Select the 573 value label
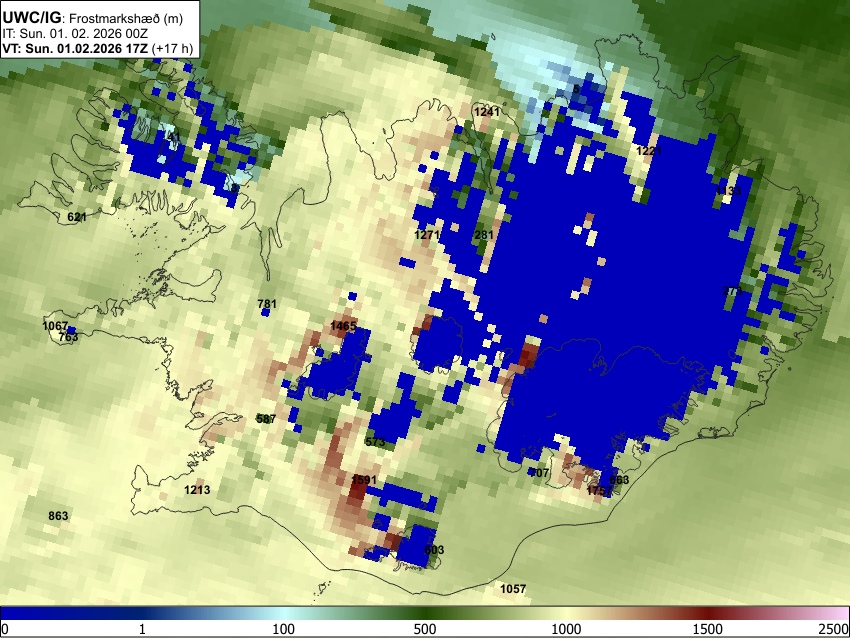 375,441
